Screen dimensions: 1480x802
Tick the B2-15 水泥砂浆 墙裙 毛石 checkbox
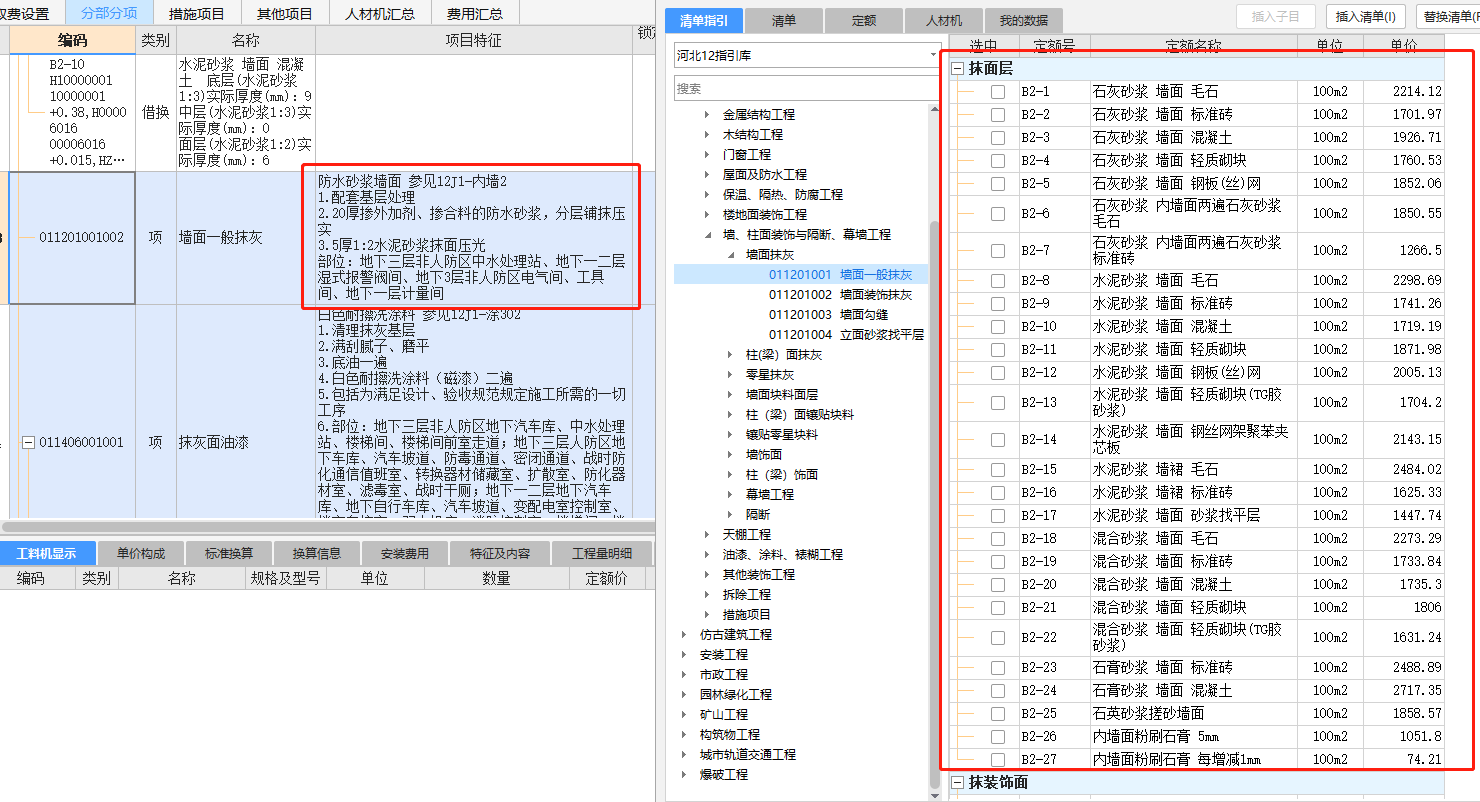997,470
